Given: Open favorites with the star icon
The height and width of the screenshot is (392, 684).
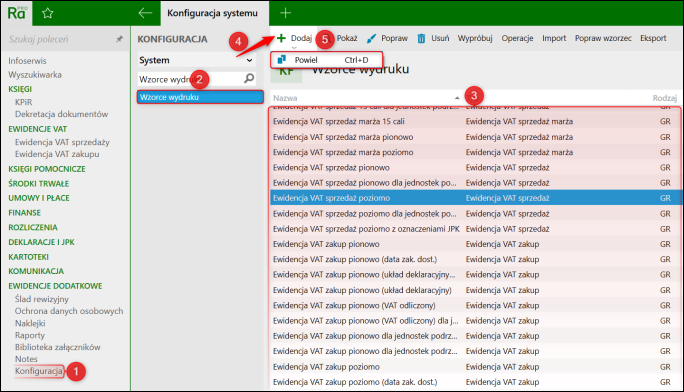Looking at the screenshot, I should click(x=48, y=13).
